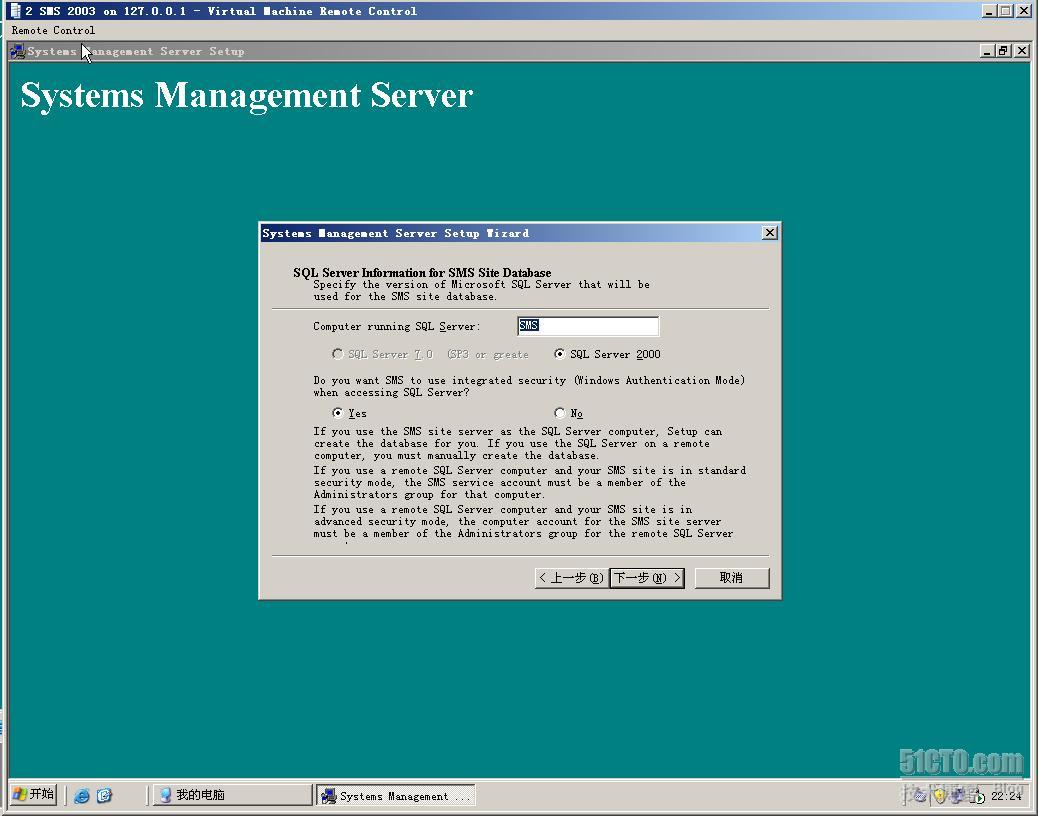Click the Systems Management Server banner title
This screenshot has height=816, width=1038.
tap(247, 97)
